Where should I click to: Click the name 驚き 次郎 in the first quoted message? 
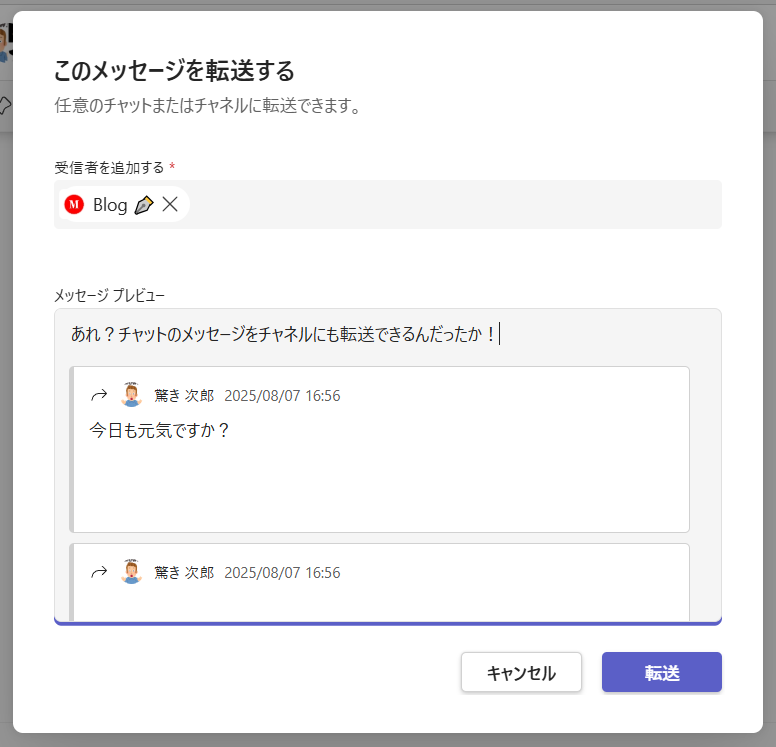(184, 396)
